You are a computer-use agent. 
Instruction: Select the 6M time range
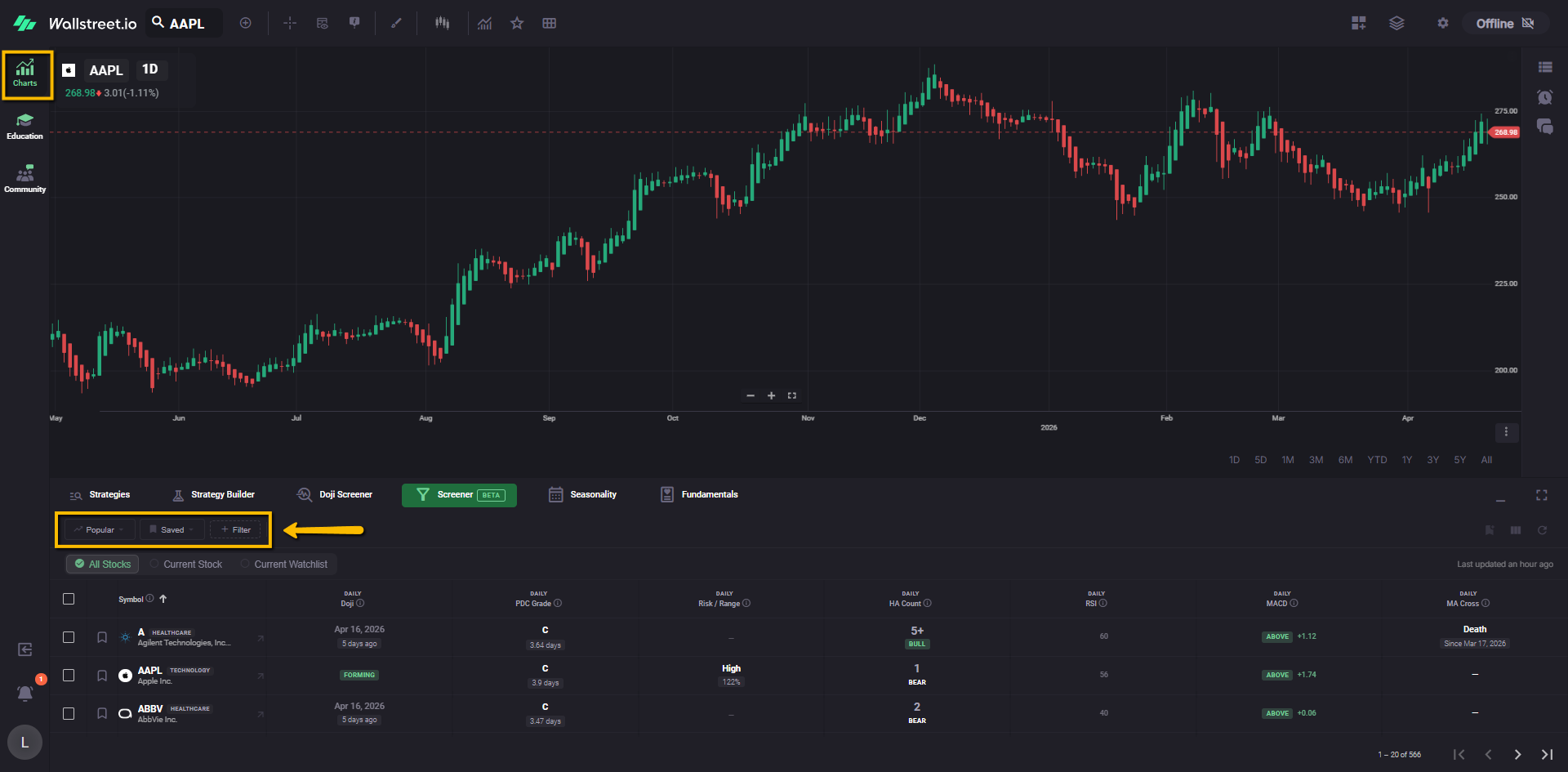click(1345, 460)
